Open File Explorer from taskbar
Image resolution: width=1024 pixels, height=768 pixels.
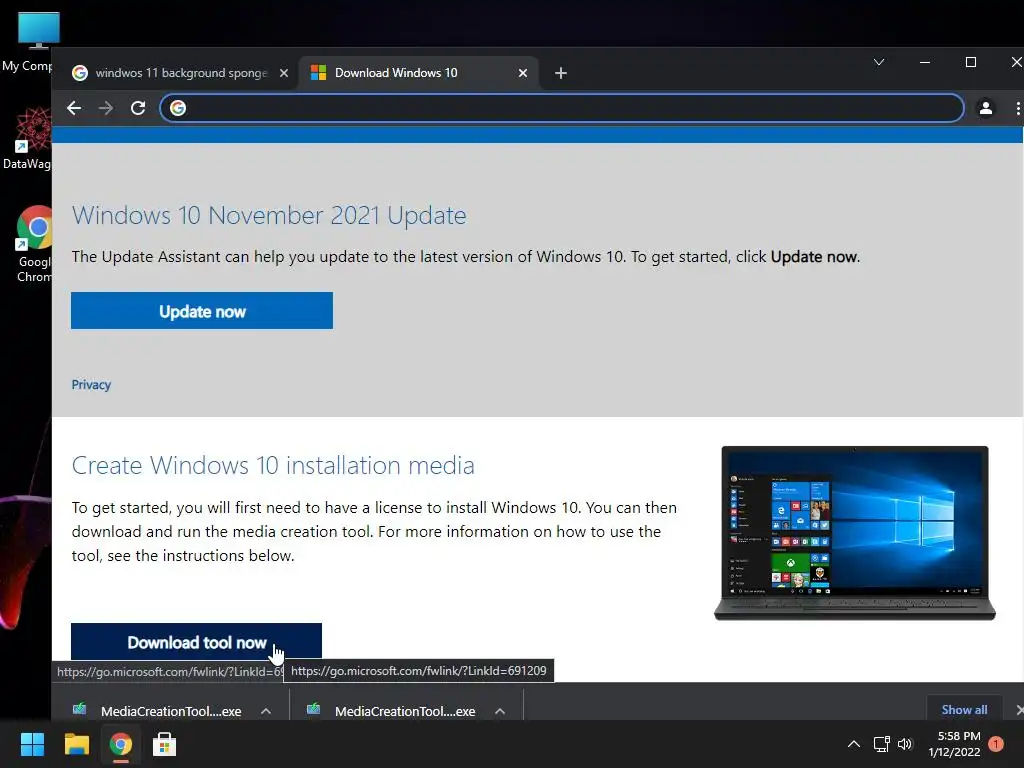coord(76,744)
